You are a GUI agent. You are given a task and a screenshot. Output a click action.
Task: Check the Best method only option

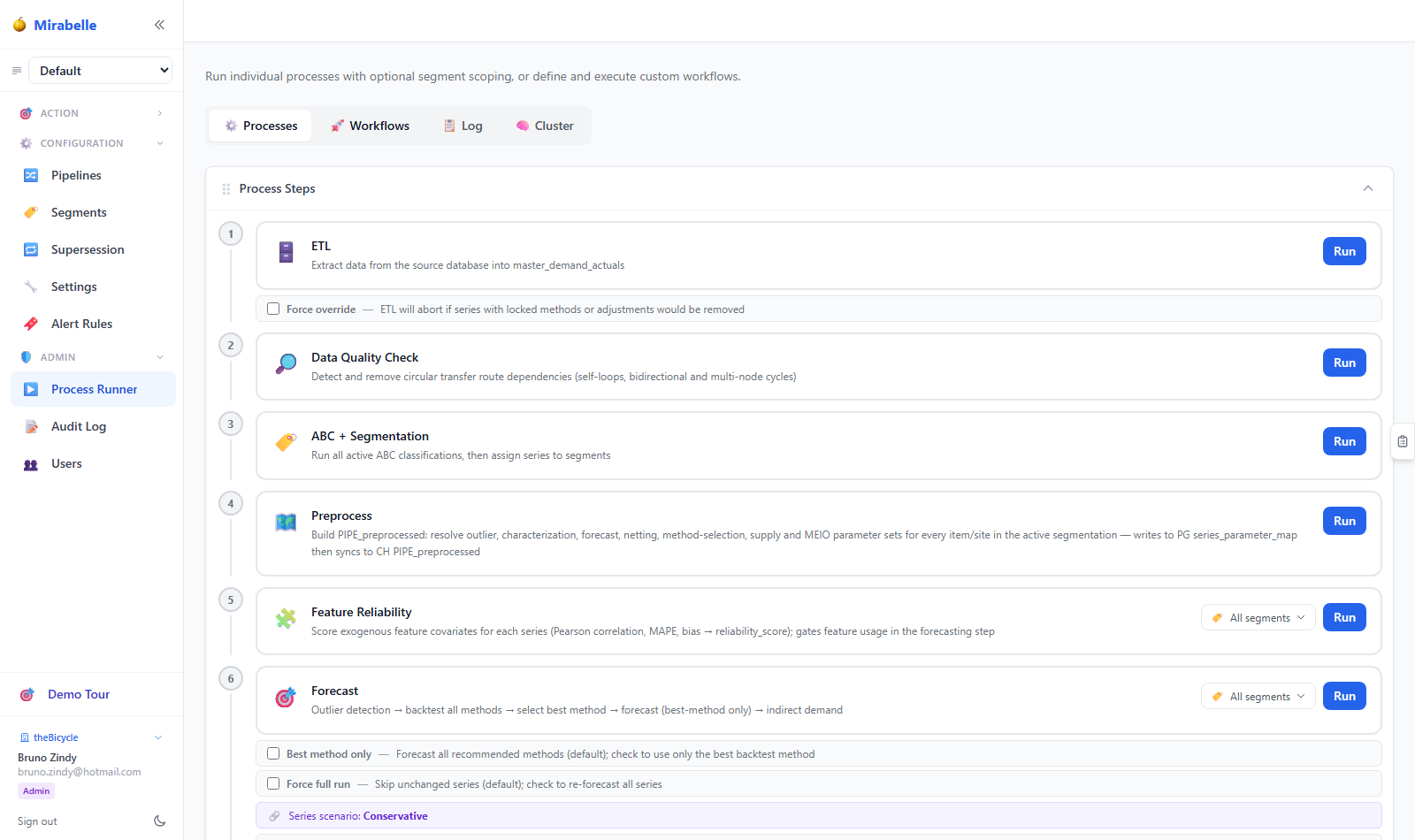(x=273, y=753)
